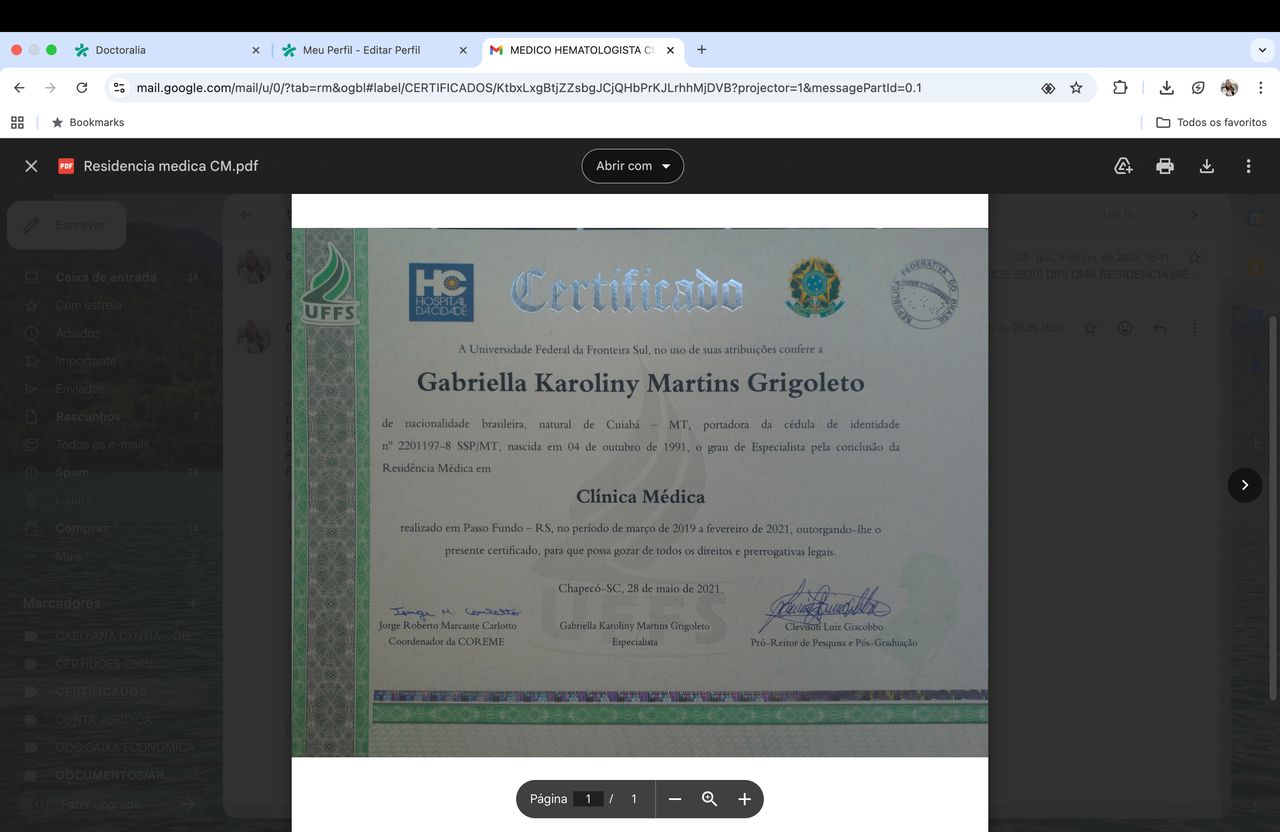Print the PDF using the printer icon

1165,166
